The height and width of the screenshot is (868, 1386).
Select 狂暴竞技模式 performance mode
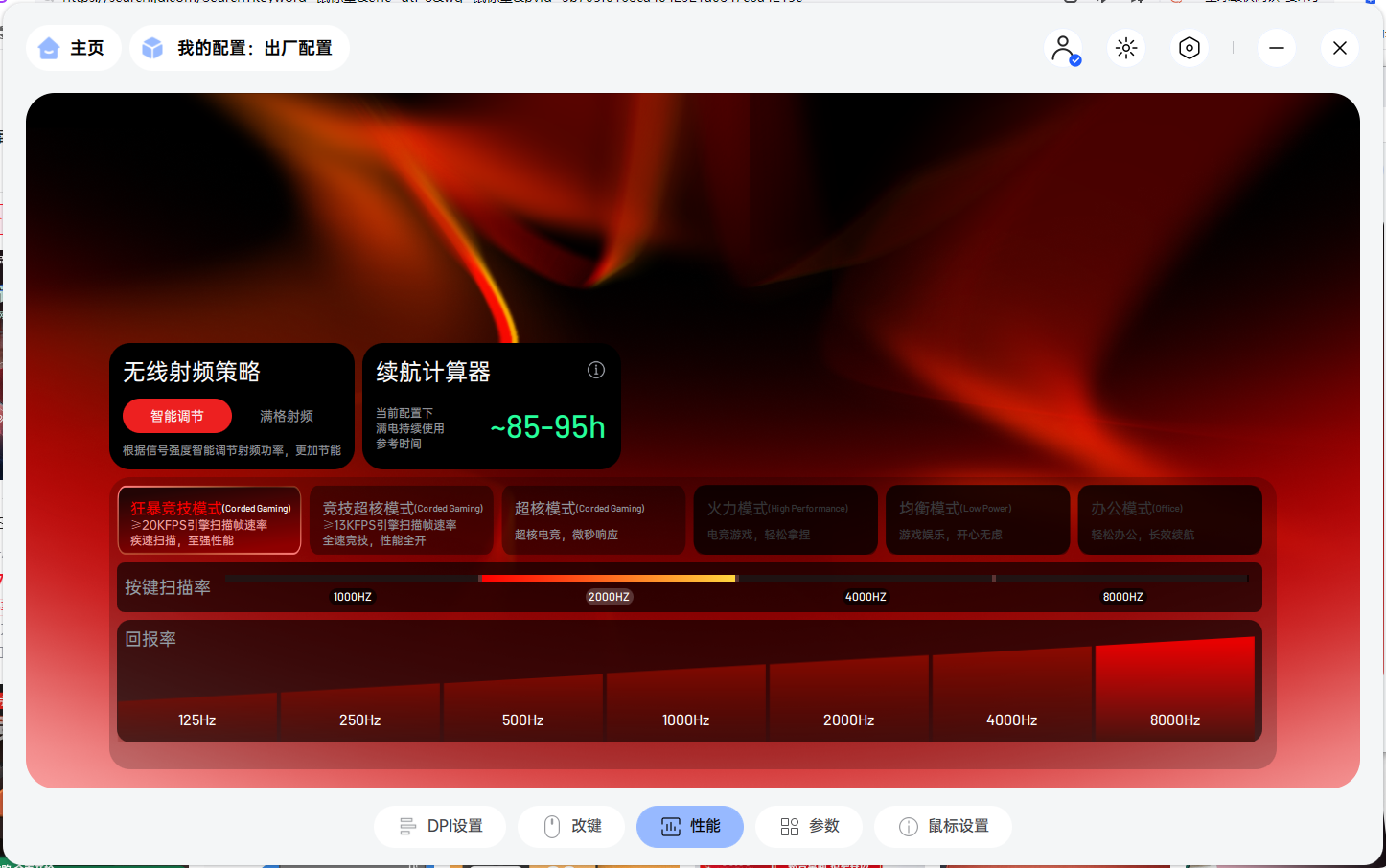point(210,520)
